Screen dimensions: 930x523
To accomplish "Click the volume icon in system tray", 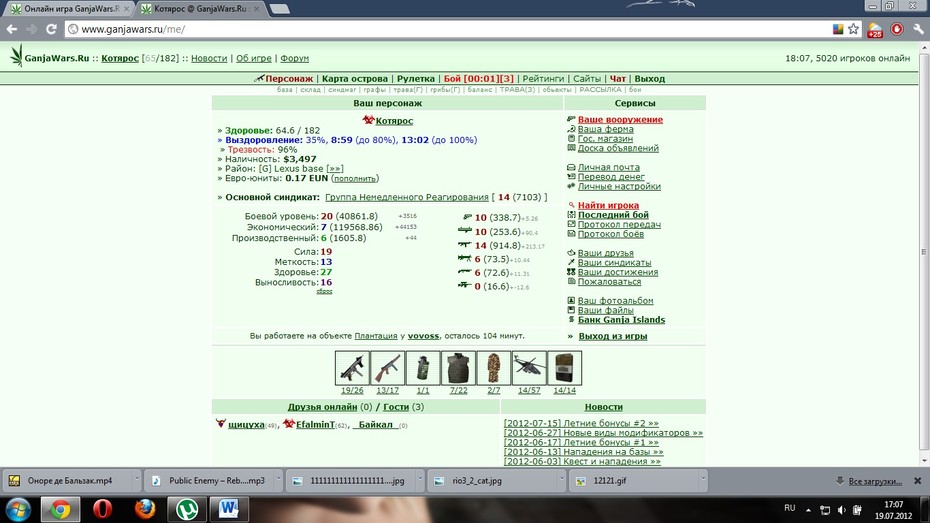I will [842, 510].
